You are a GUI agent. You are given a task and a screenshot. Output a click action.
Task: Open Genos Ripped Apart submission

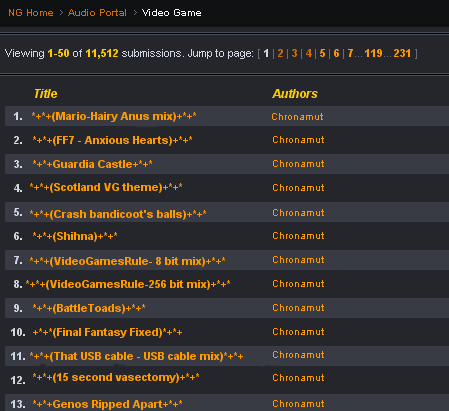point(107,404)
